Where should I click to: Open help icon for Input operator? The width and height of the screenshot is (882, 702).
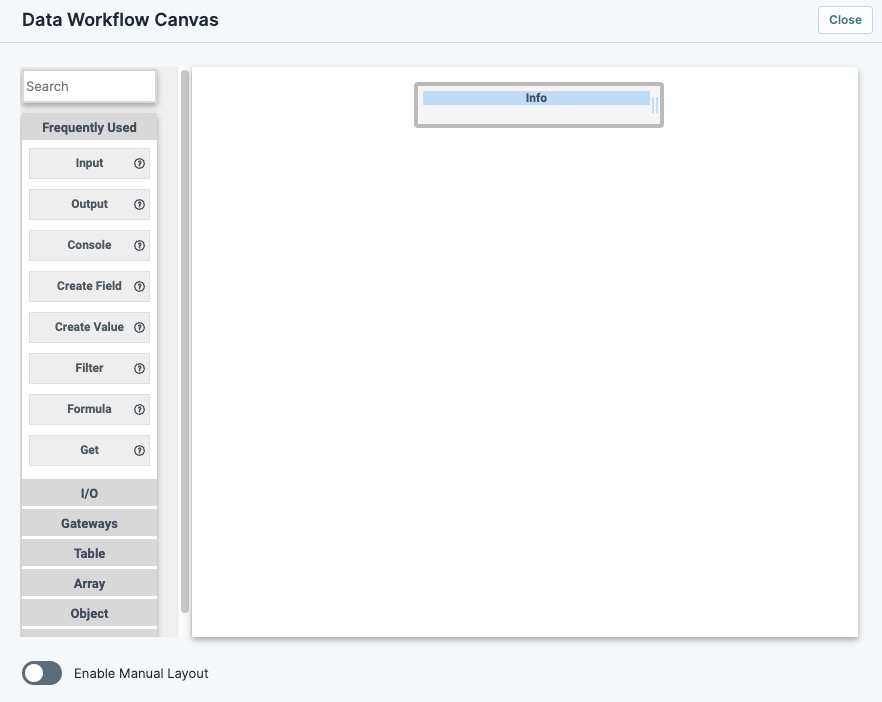coord(140,163)
